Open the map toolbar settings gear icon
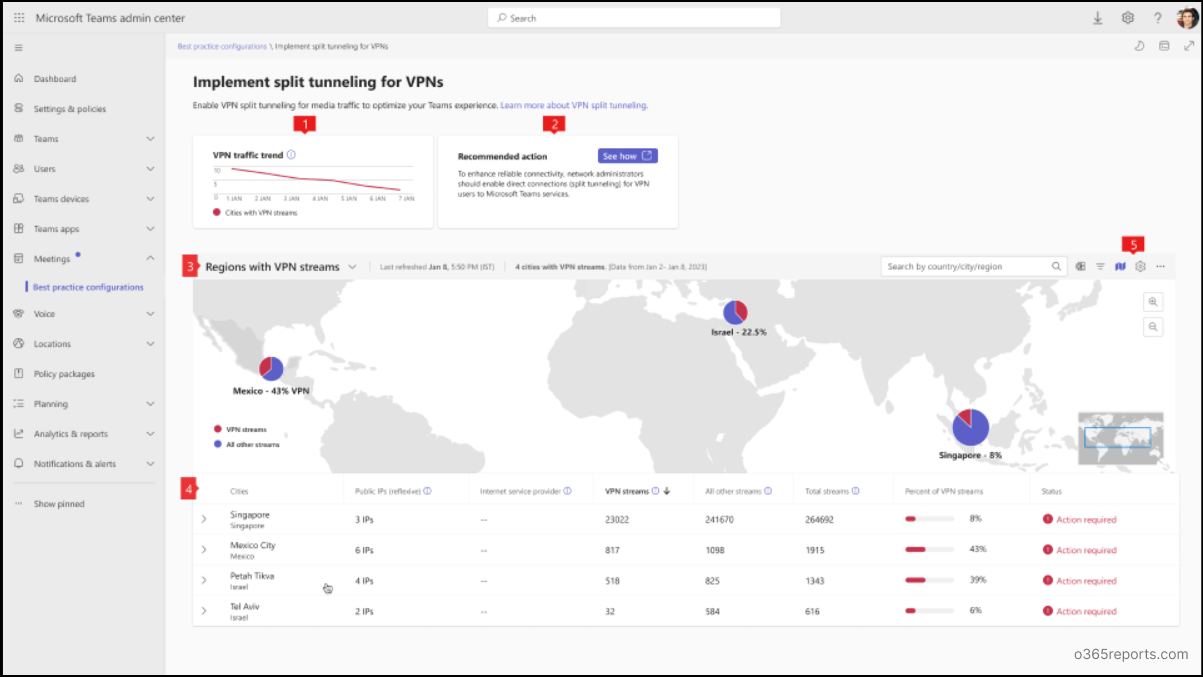Image resolution: width=1203 pixels, height=677 pixels. coord(1140,266)
